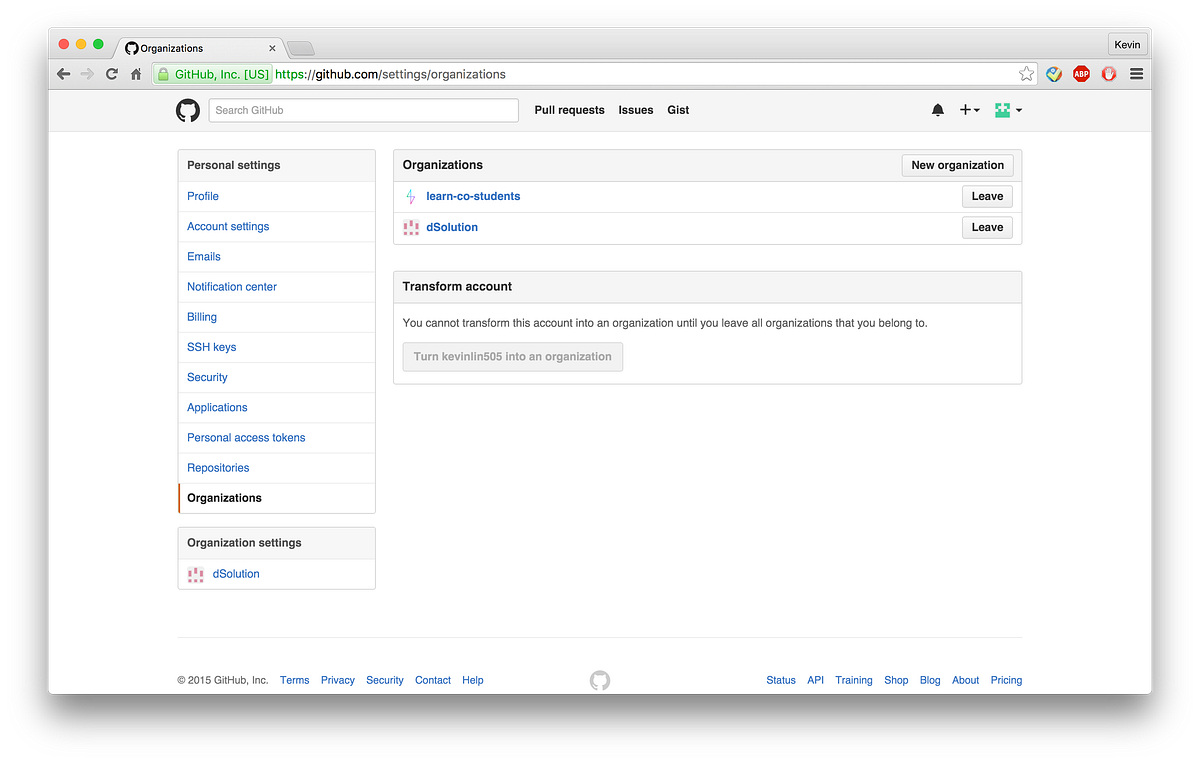
Task: Click the browser home icon
Action: (135, 73)
